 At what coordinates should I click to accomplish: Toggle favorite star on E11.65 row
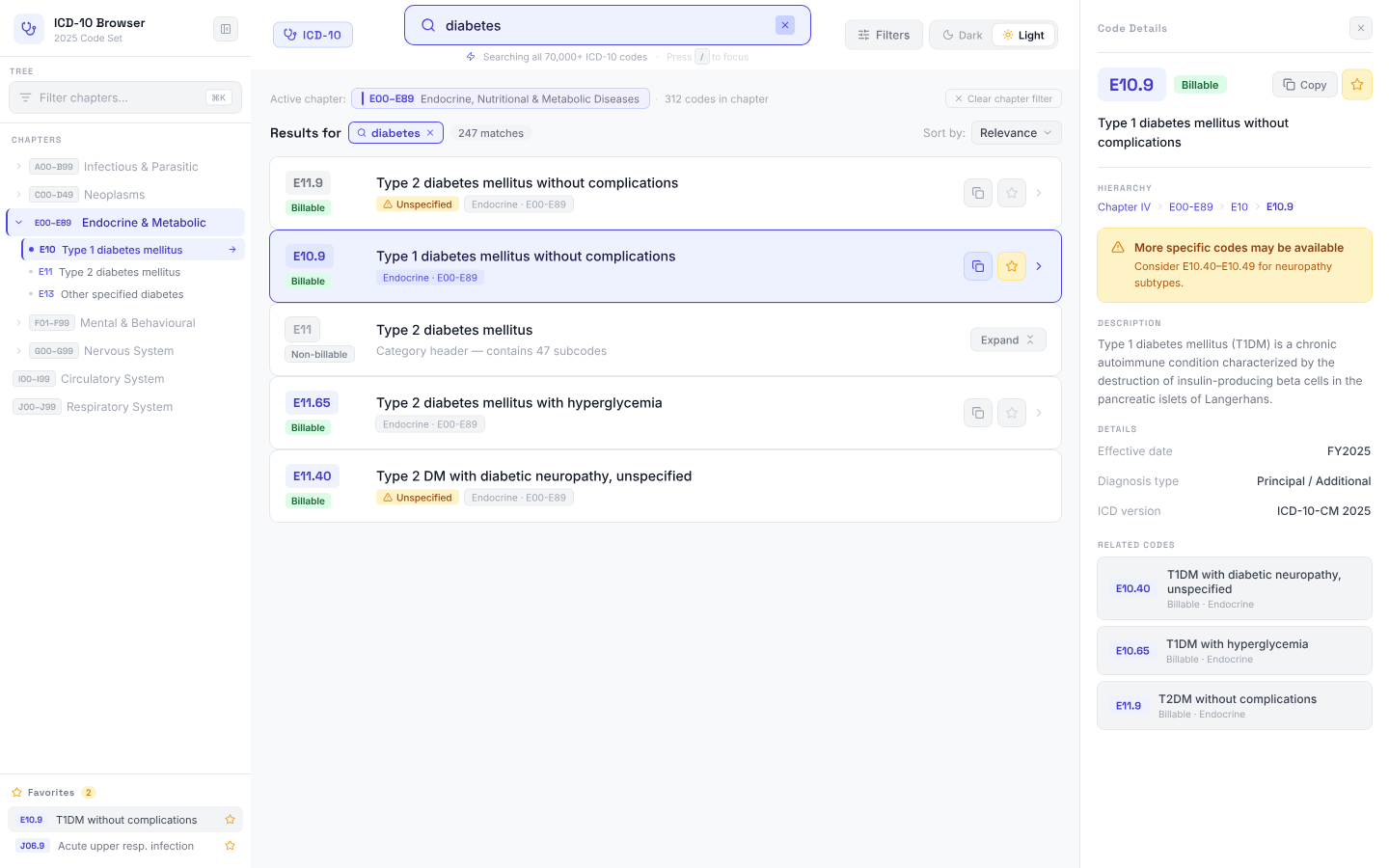[1011, 413]
